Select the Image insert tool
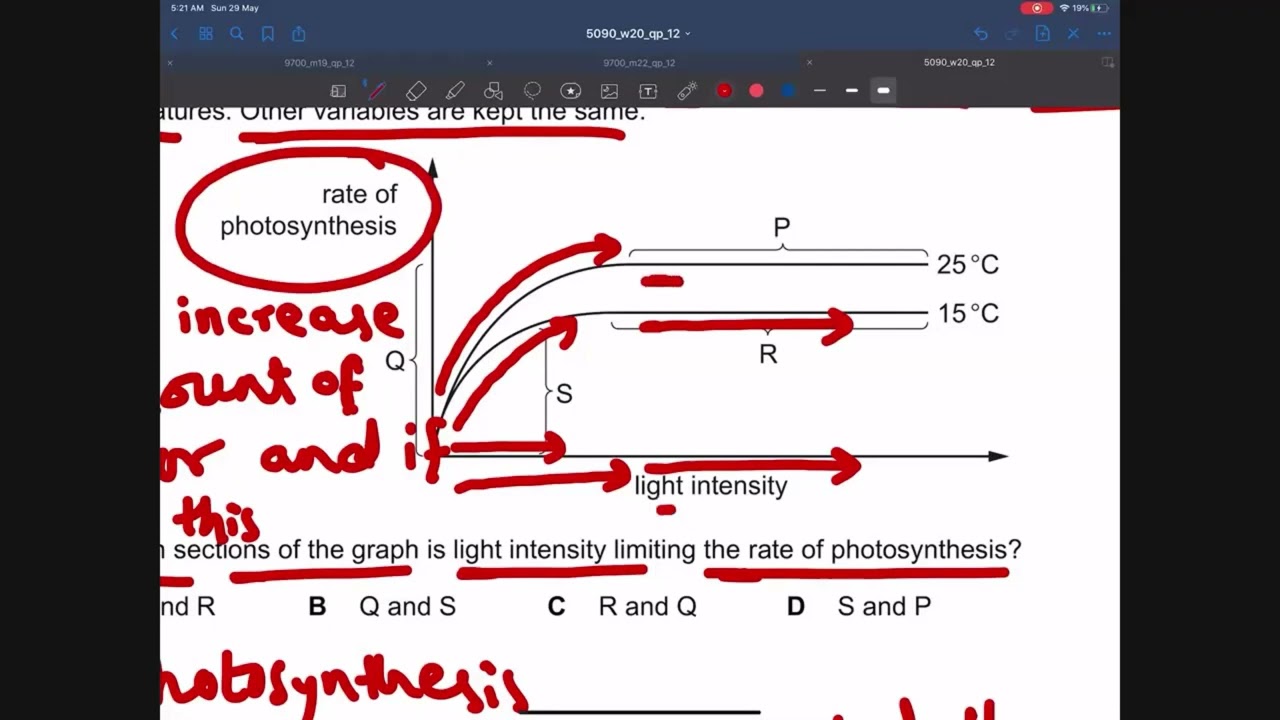Screen dimensions: 1280x720 coord(609,91)
